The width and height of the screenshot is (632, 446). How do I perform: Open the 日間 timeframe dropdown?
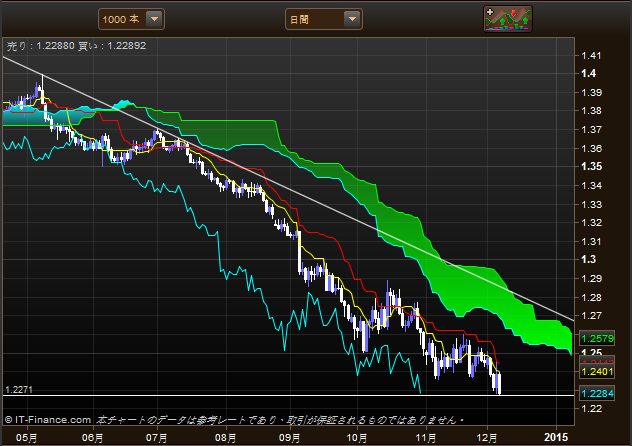tap(324, 19)
